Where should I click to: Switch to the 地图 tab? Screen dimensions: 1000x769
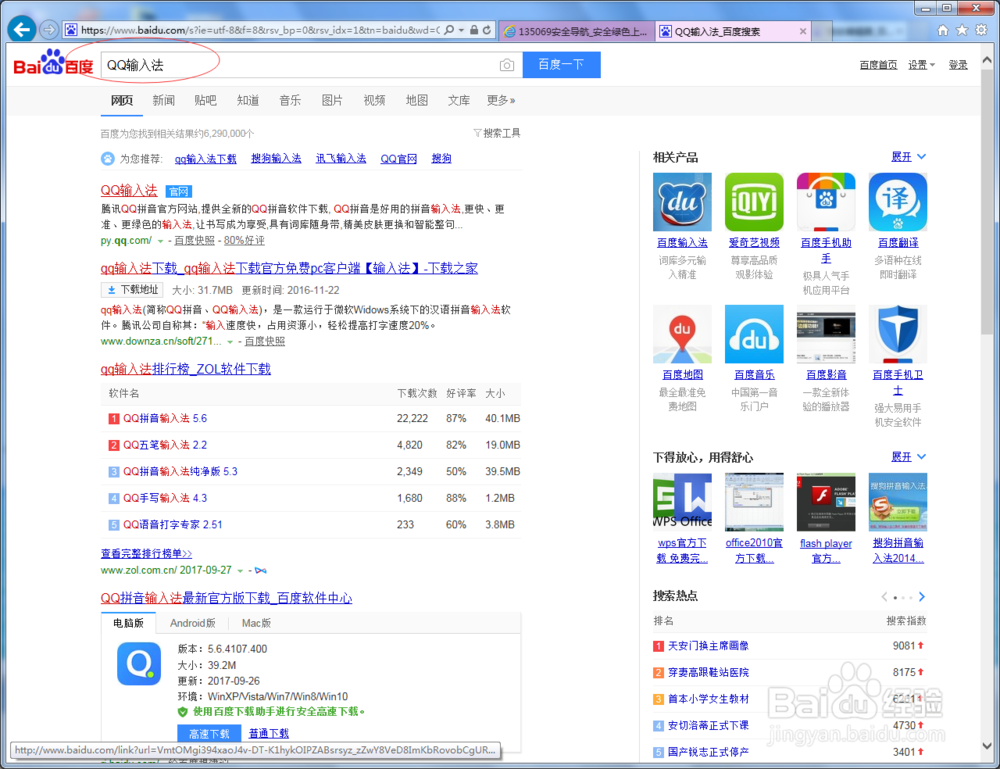(x=417, y=101)
